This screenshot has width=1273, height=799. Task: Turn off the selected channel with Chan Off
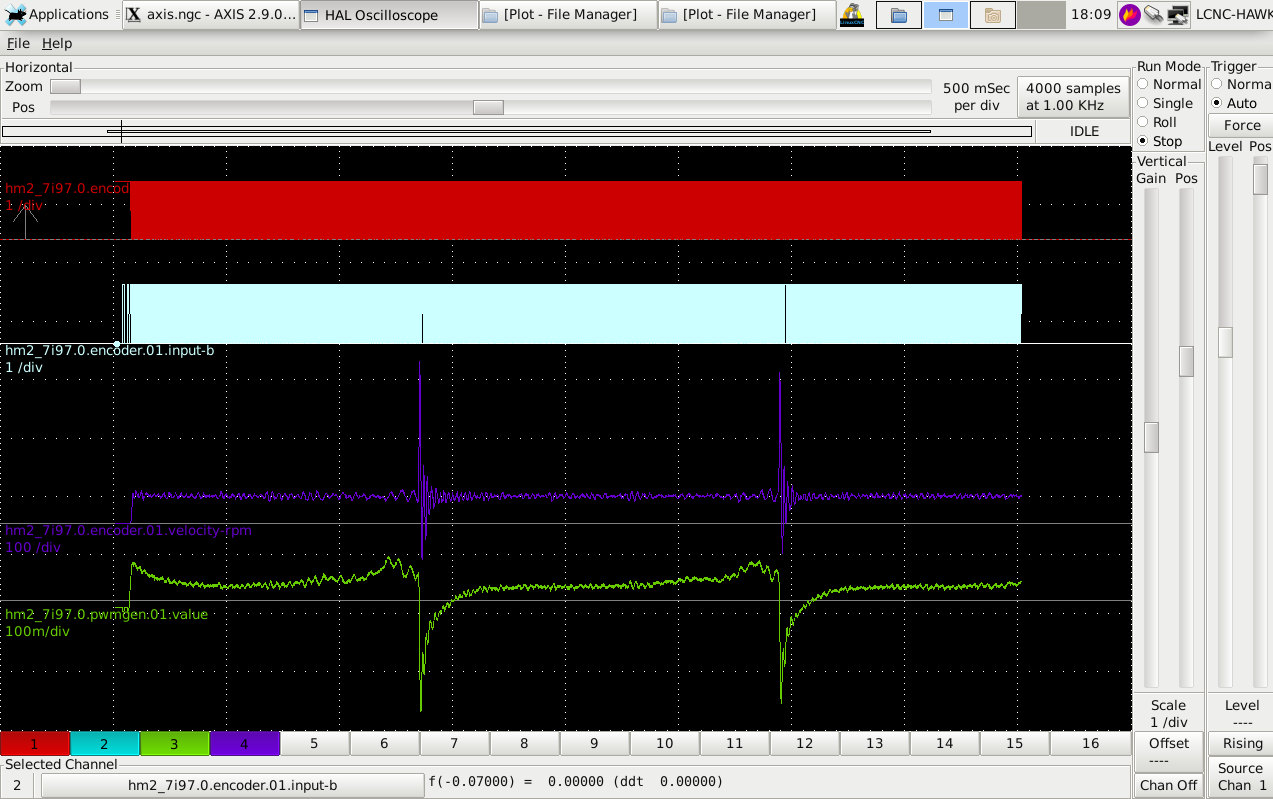point(1168,785)
